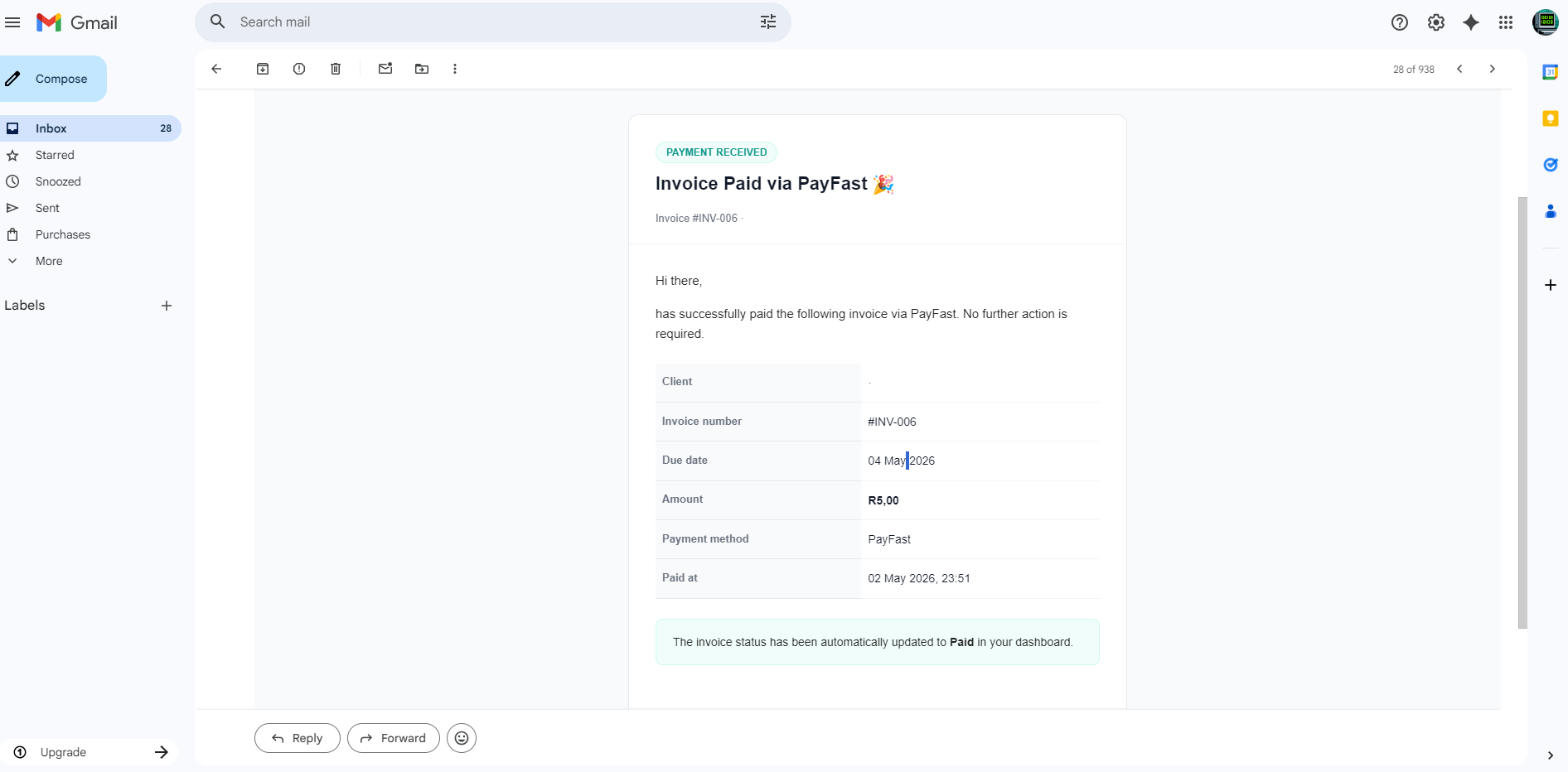Click the 04 May 2026 due date
The image size is (1568, 772).
(x=901, y=461)
